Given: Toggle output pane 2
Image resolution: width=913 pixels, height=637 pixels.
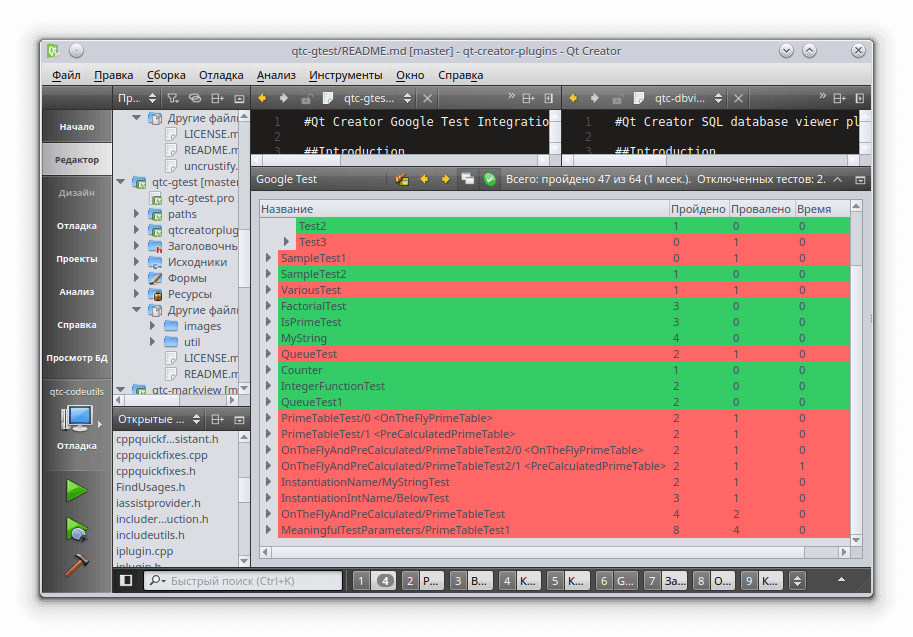Looking at the screenshot, I should click(x=422, y=581).
